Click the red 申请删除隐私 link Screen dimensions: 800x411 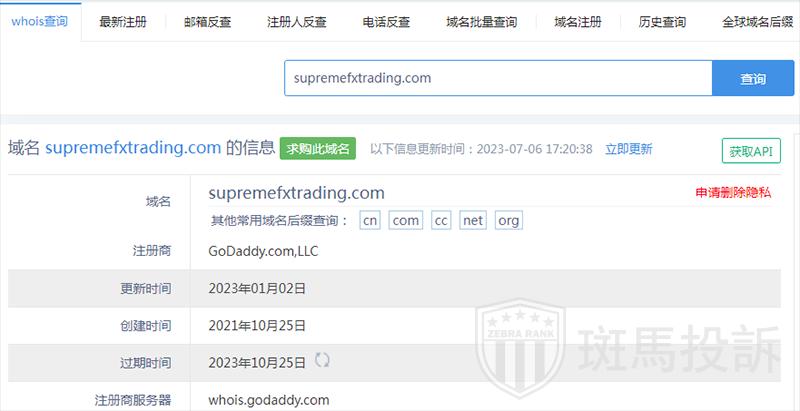(733, 193)
